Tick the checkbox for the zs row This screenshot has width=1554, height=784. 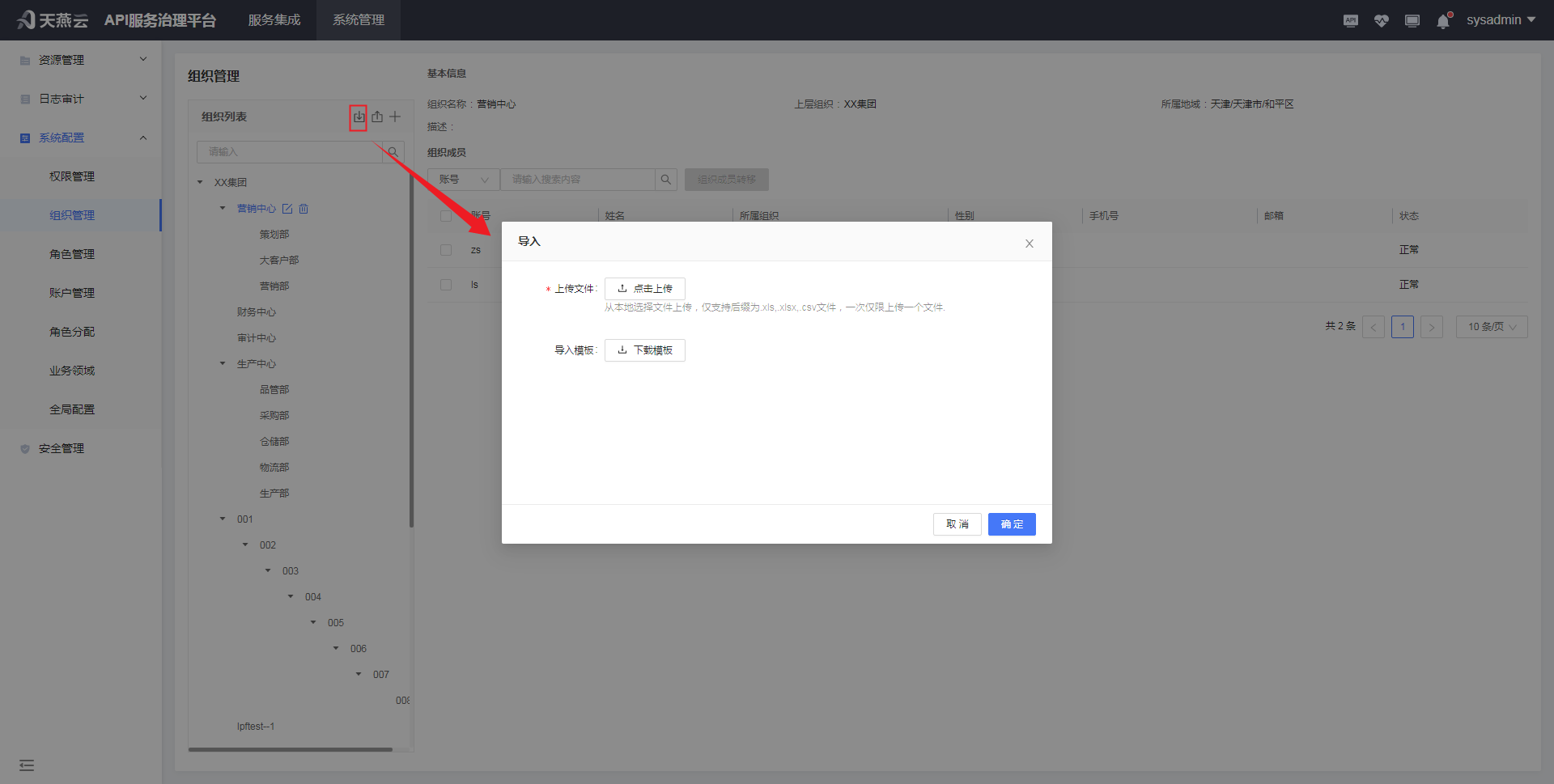coord(446,250)
